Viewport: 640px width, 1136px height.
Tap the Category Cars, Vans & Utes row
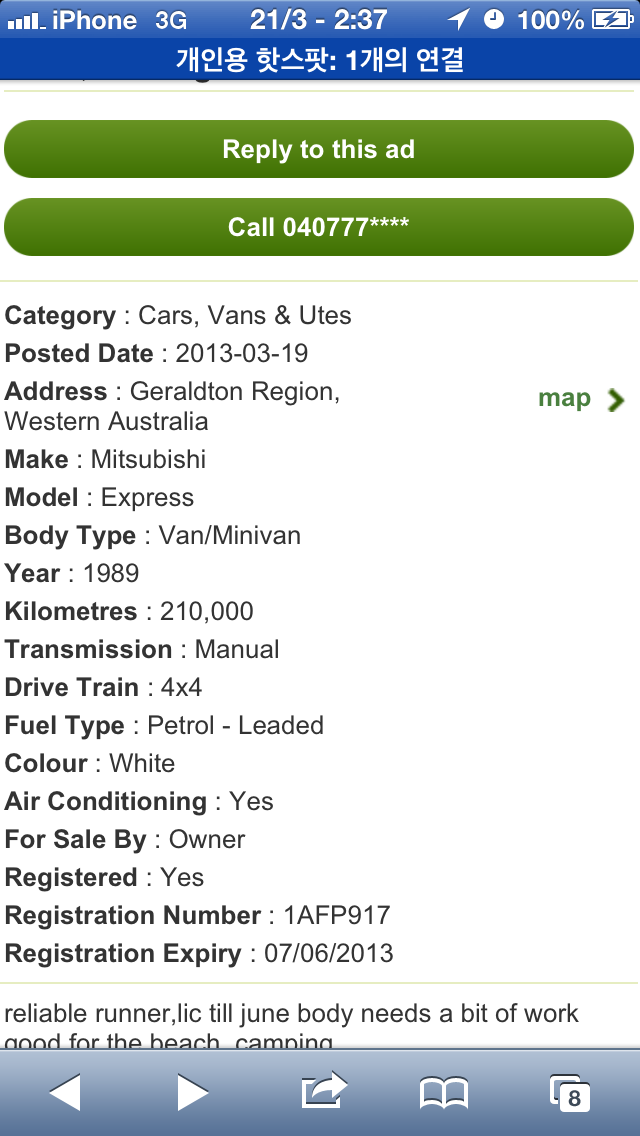pyautogui.click(x=178, y=315)
